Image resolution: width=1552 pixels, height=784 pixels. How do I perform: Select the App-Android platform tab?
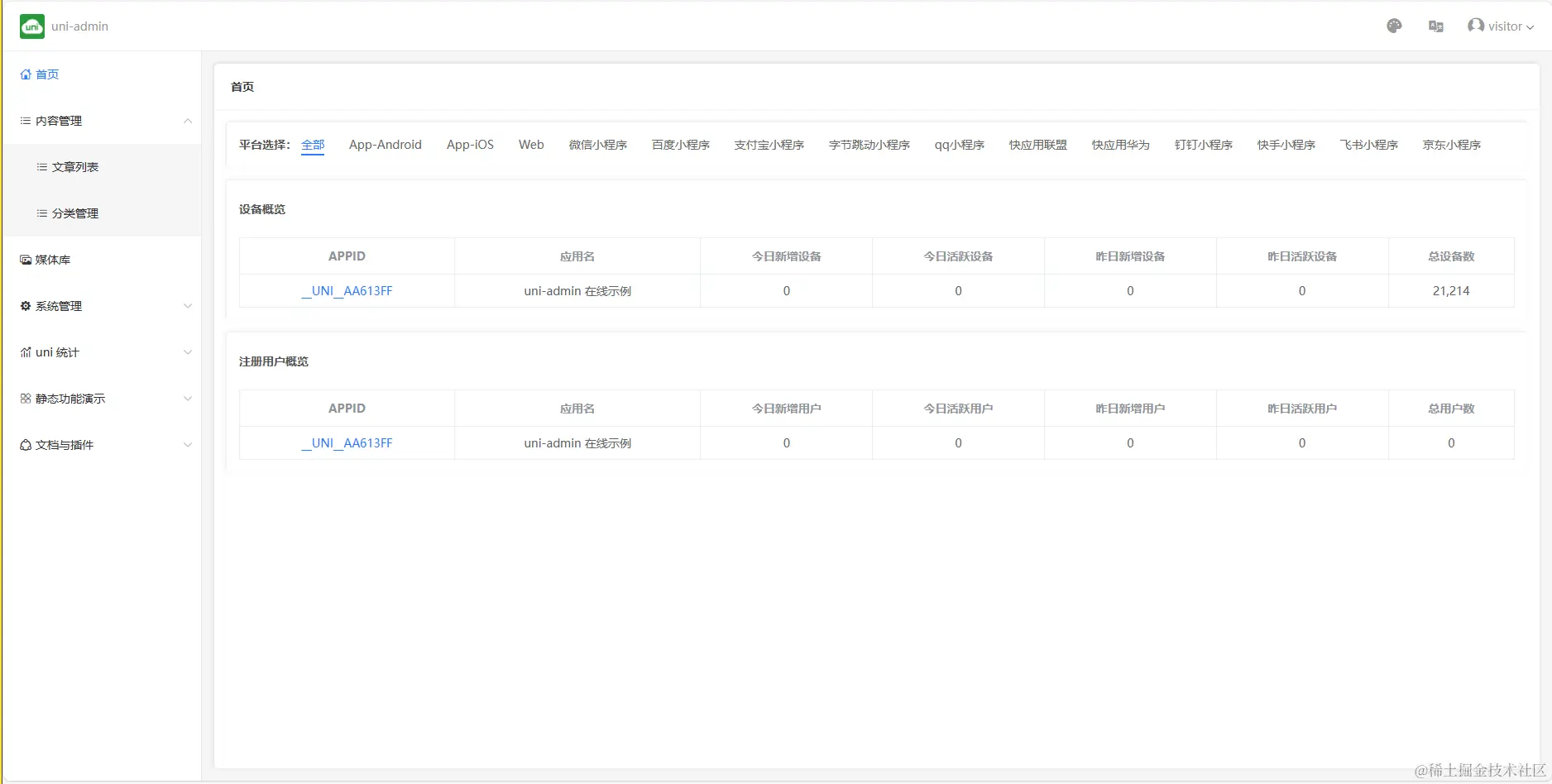386,145
